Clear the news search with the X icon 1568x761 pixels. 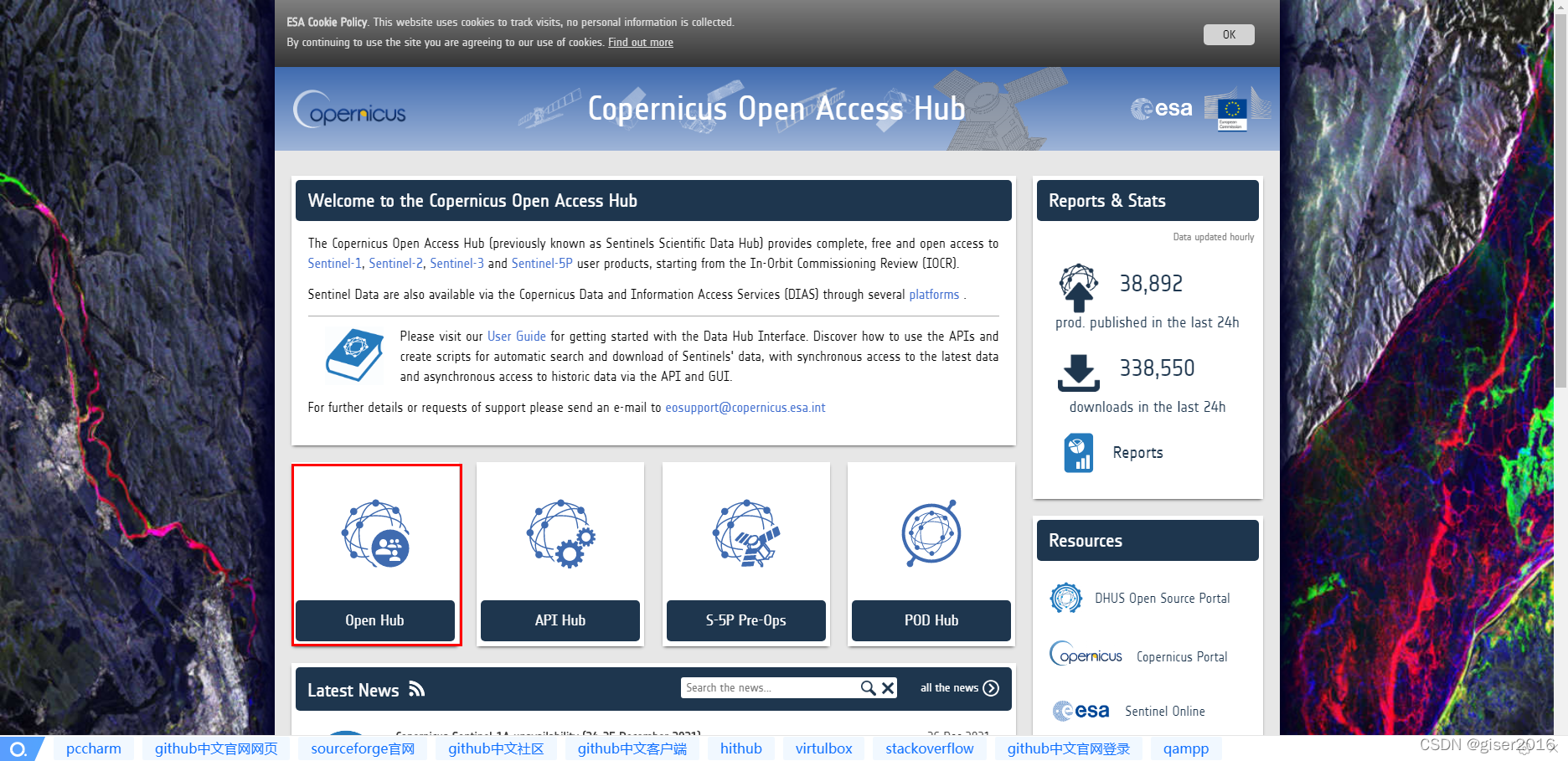click(889, 688)
